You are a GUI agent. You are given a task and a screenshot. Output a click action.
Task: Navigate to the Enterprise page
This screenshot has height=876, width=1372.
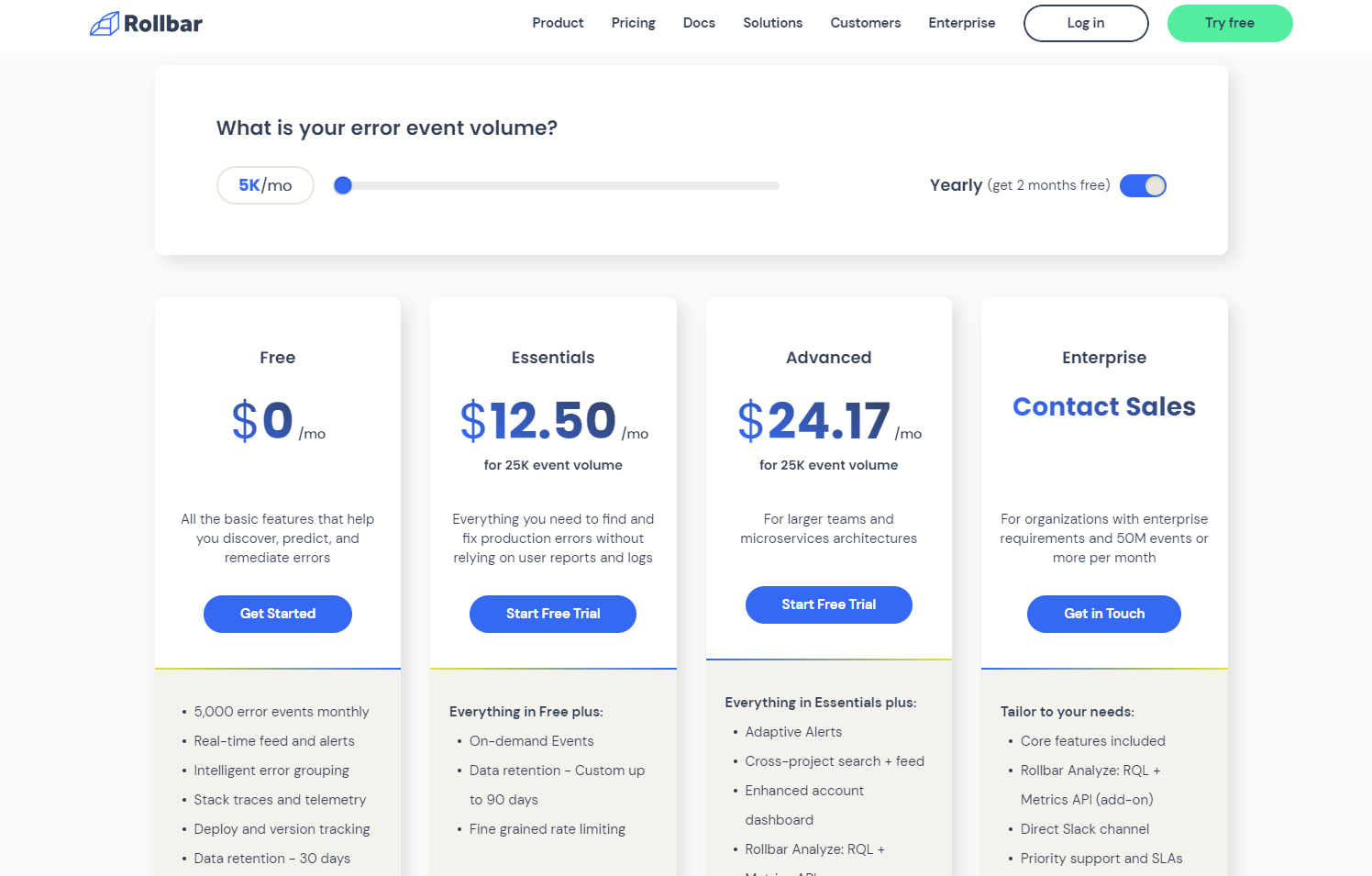click(961, 23)
